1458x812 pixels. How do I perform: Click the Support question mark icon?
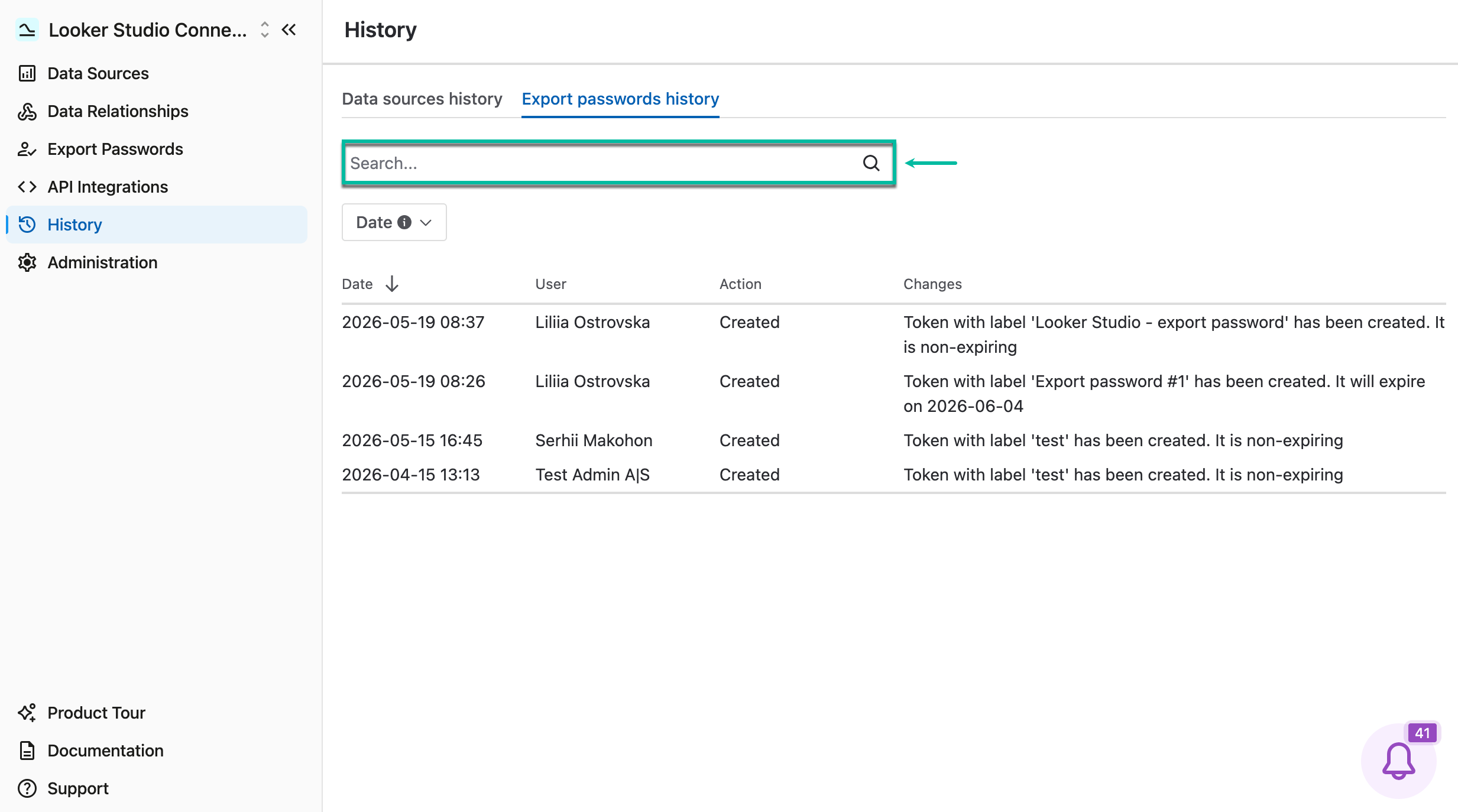tap(27, 788)
